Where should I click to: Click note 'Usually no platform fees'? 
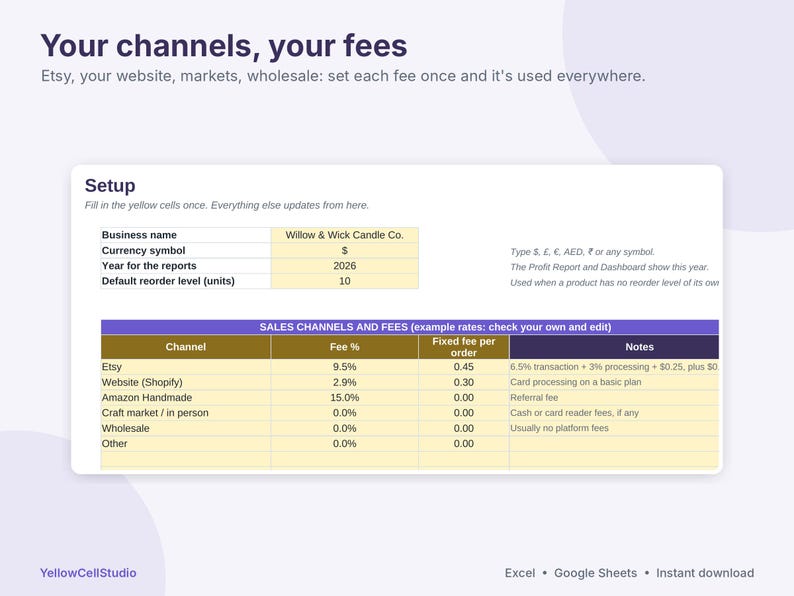tap(614, 428)
